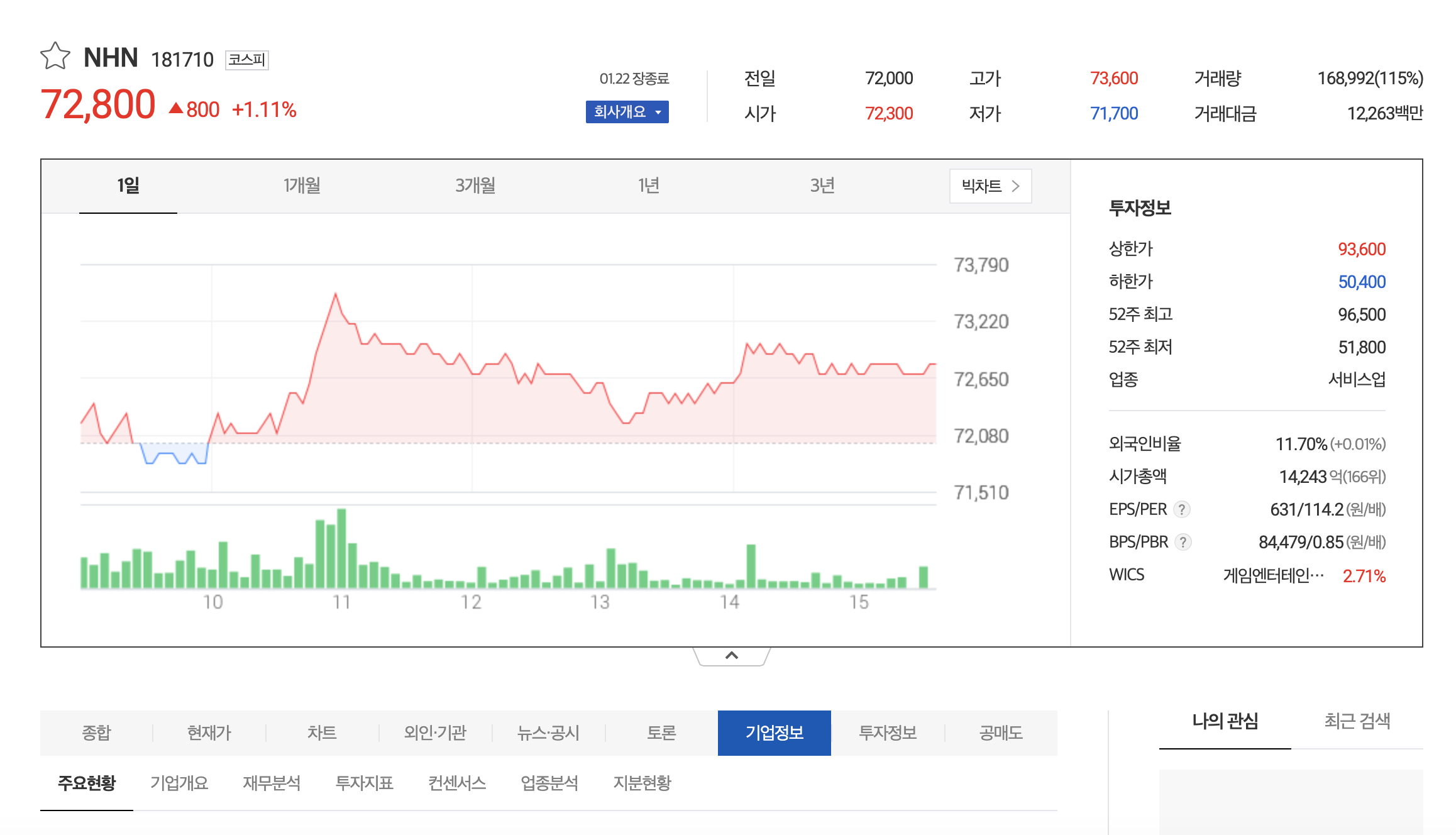Open the 투자지표 sub-tab
The image size is (1456, 835).
365,783
